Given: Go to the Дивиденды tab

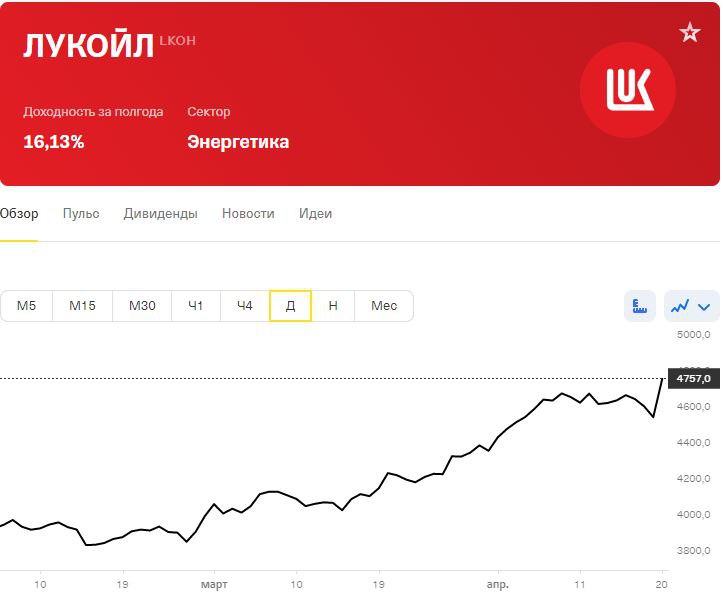Looking at the screenshot, I should click(161, 214).
